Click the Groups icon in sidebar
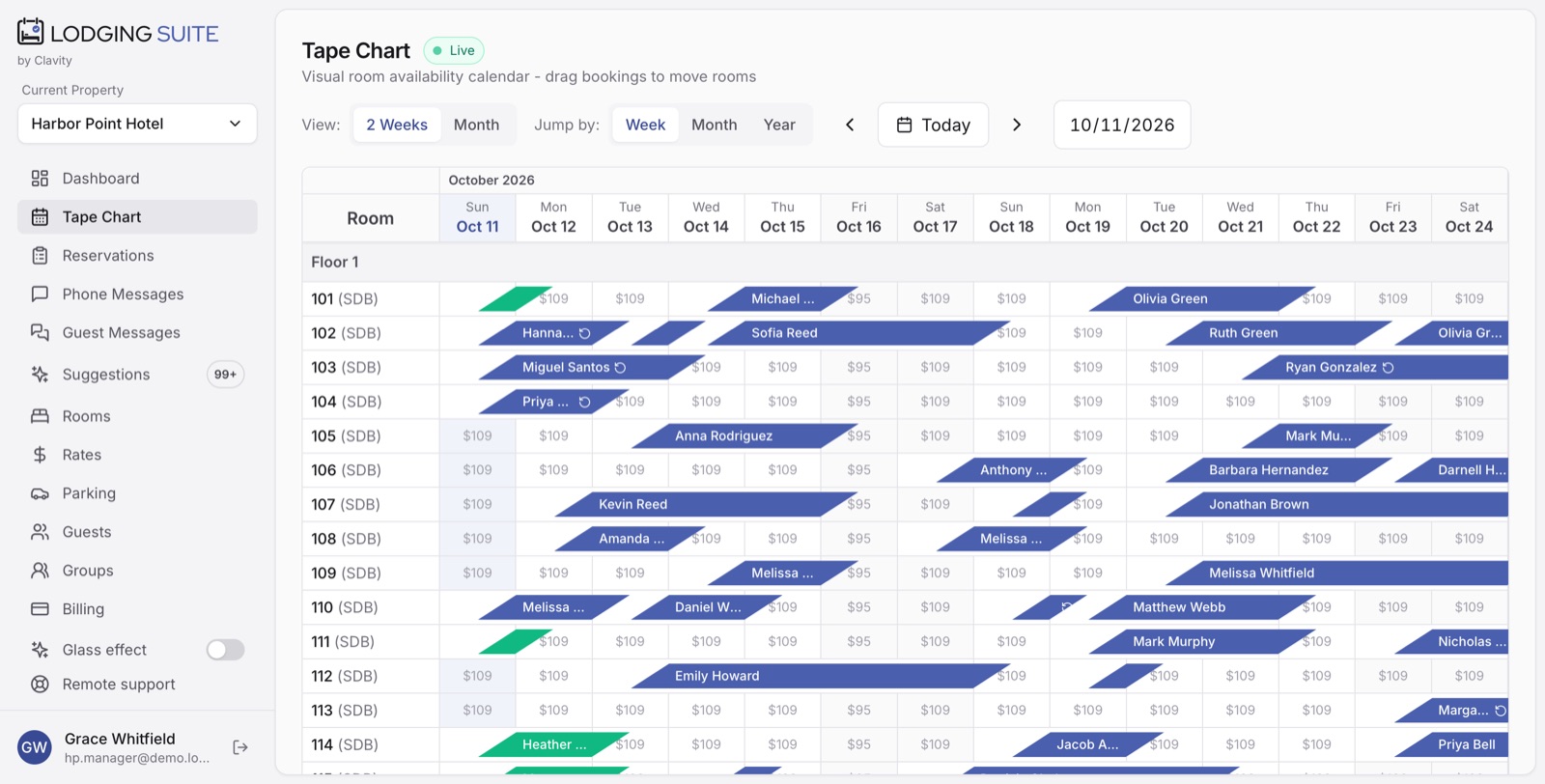The width and height of the screenshot is (1545, 784). pos(40,571)
